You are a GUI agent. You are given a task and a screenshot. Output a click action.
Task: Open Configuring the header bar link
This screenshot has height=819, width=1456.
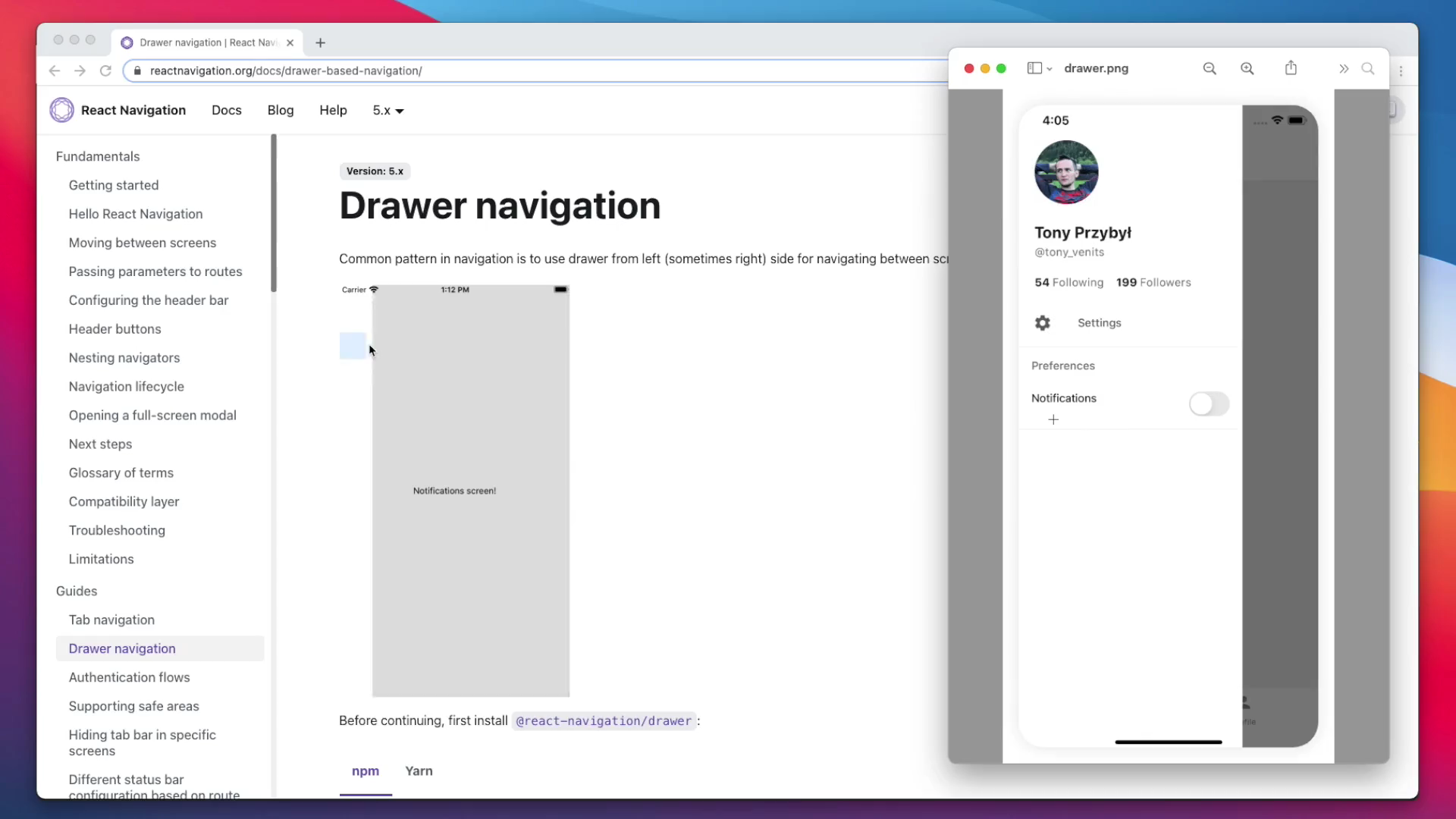(149, 300)
